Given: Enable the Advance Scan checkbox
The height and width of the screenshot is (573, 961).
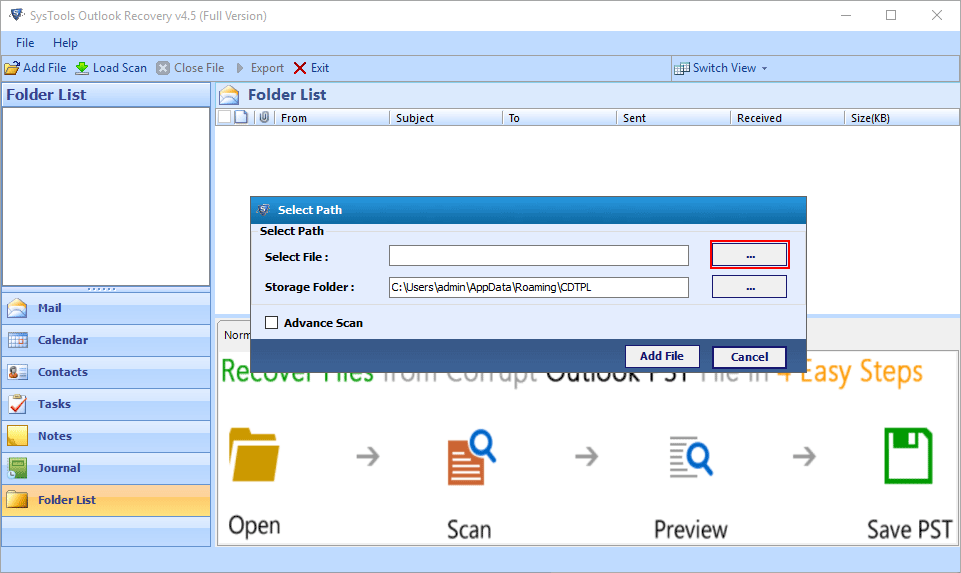Looking at the screenshot, I should tap(272, 322).
